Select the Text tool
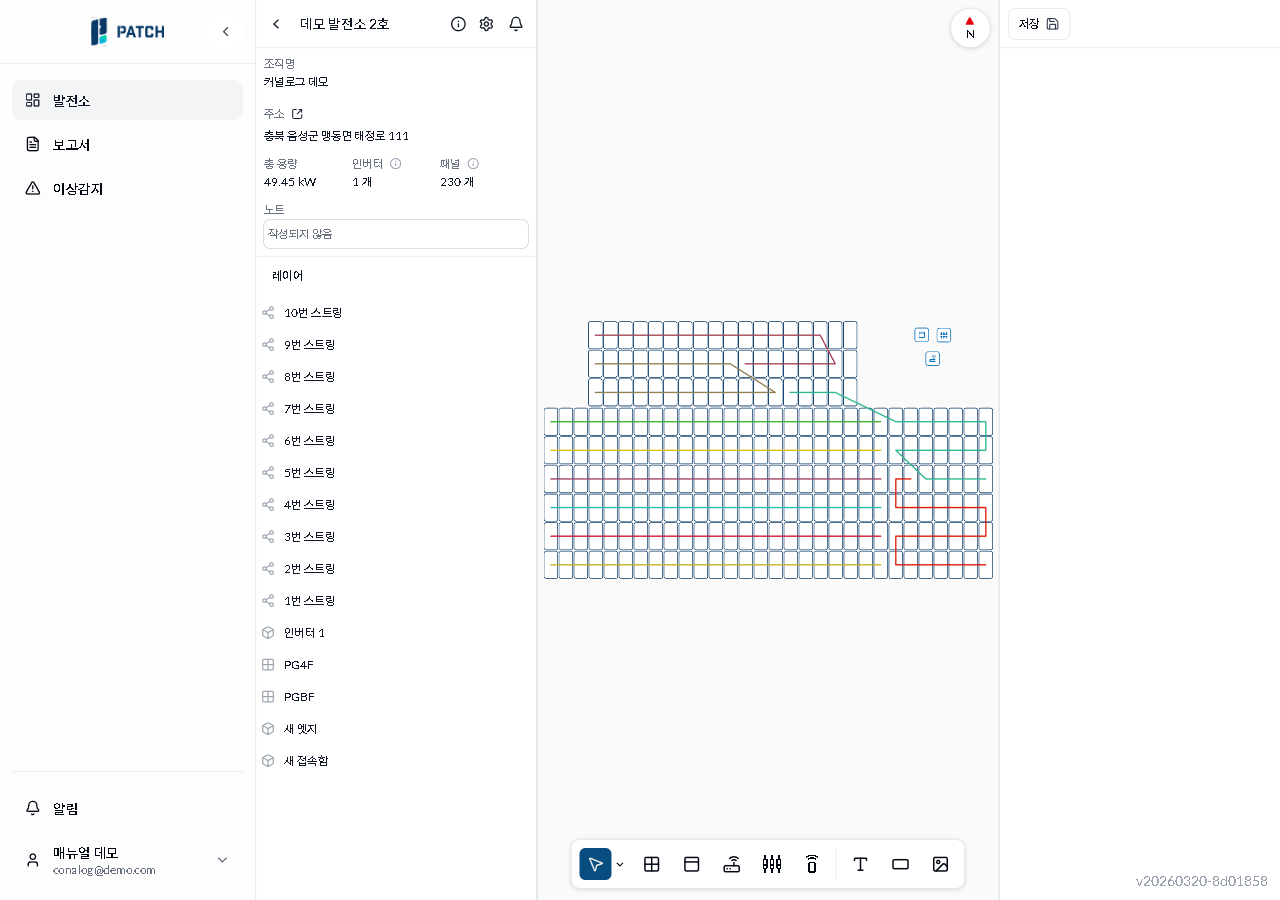Screen dimensions: 1280x900 [860, 864]
